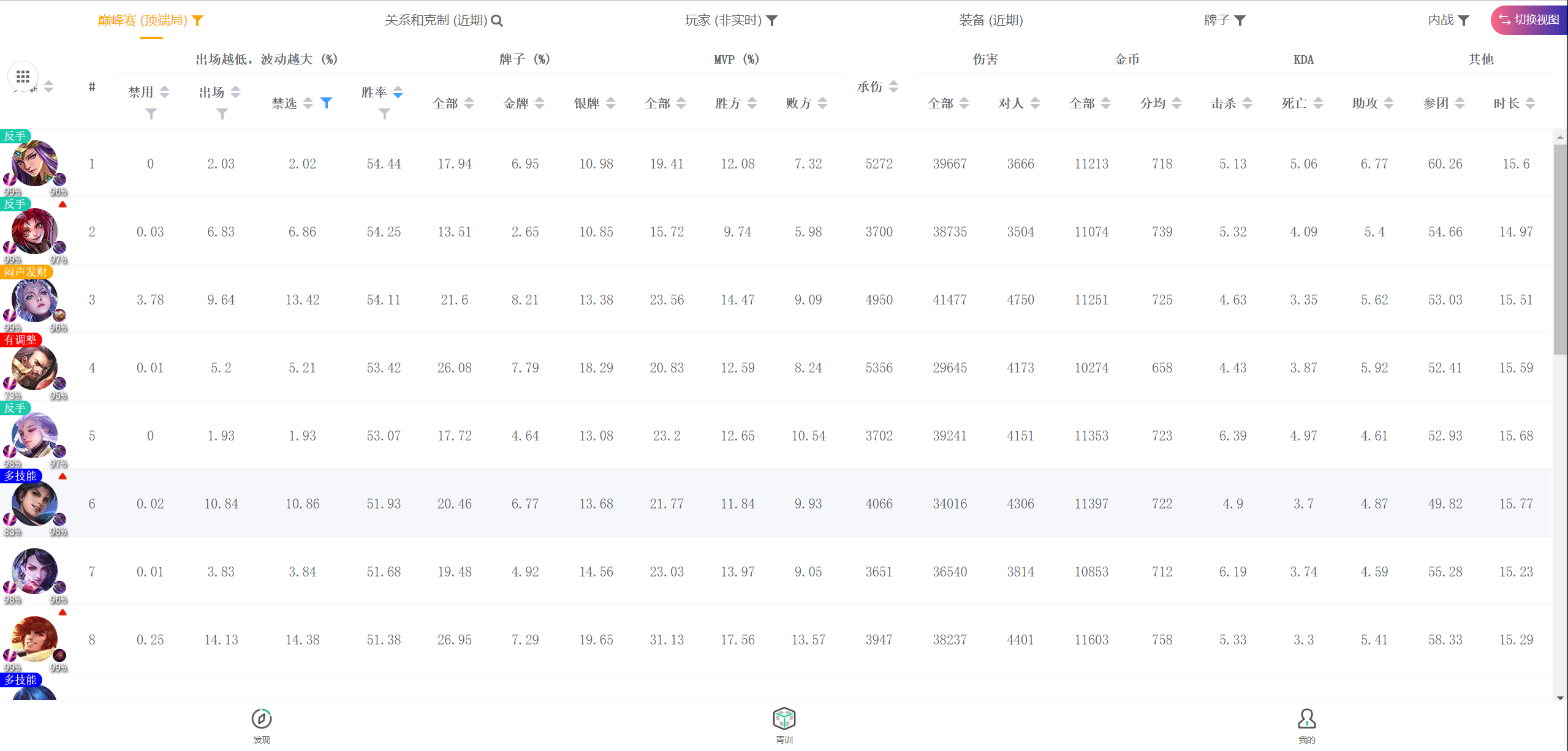
Task: Toggle sort arrows for 金牌 column
Action: 539,103
